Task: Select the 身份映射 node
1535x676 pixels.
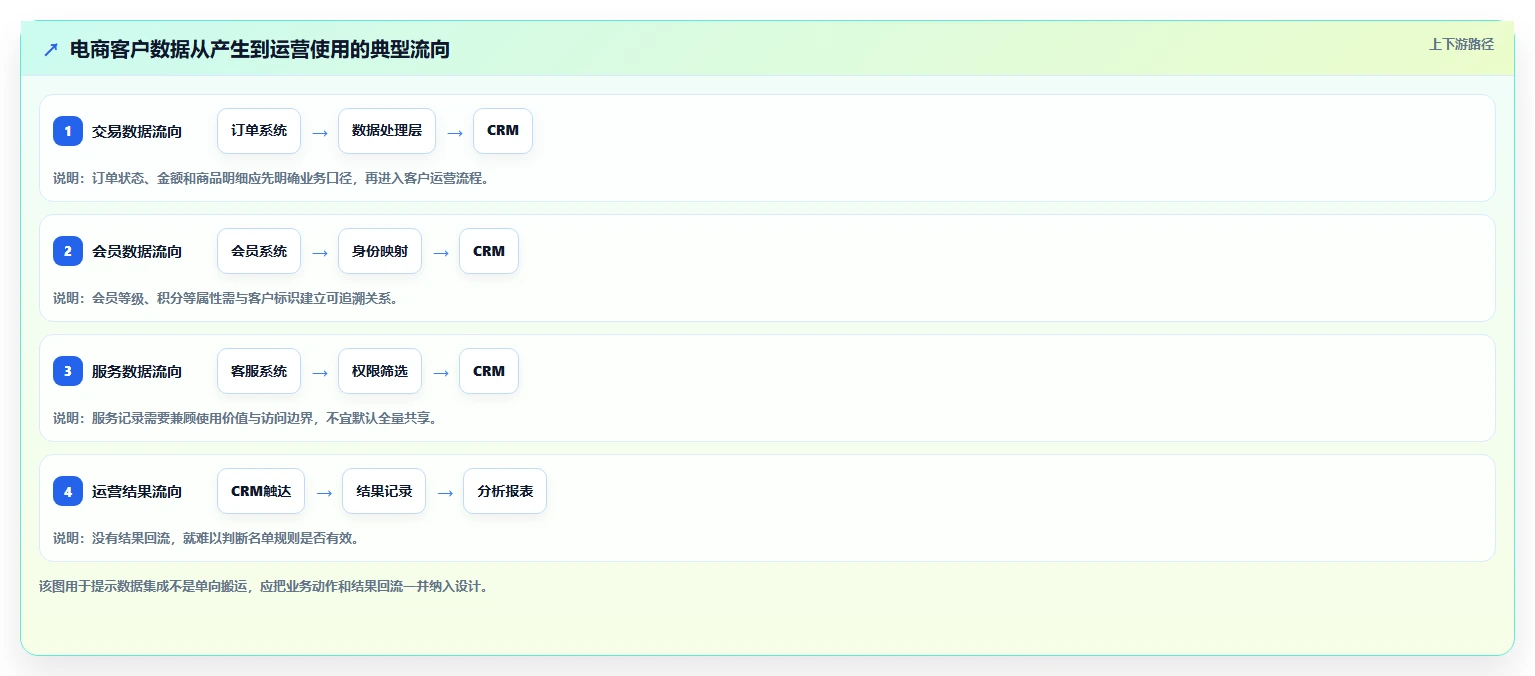Action: 380,251
